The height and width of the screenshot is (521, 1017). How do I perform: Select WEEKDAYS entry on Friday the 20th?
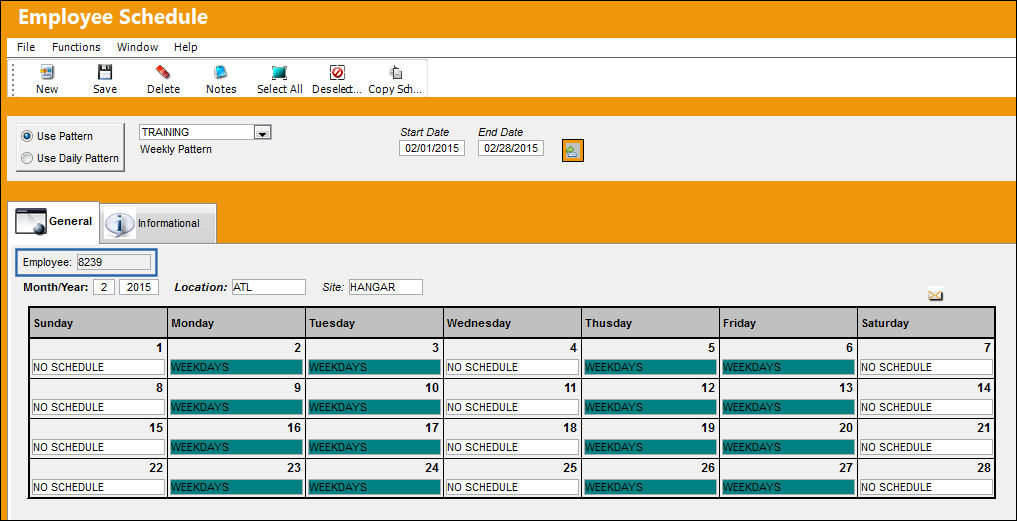coord(789,447)
